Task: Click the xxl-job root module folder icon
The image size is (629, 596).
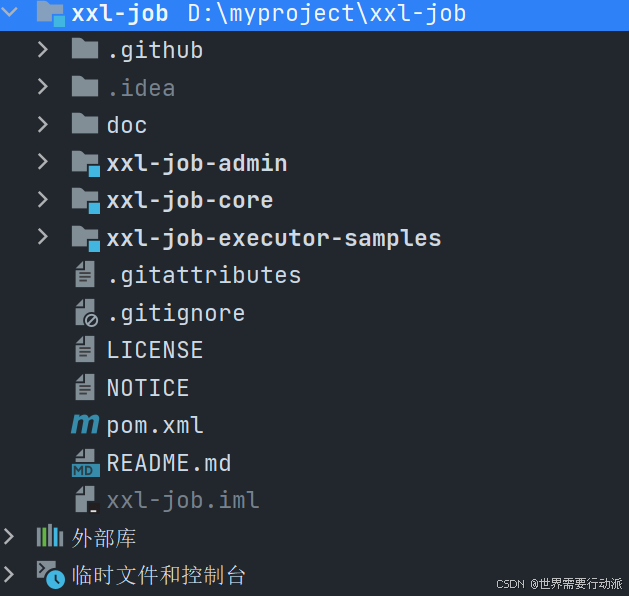Action: (51, 14)
